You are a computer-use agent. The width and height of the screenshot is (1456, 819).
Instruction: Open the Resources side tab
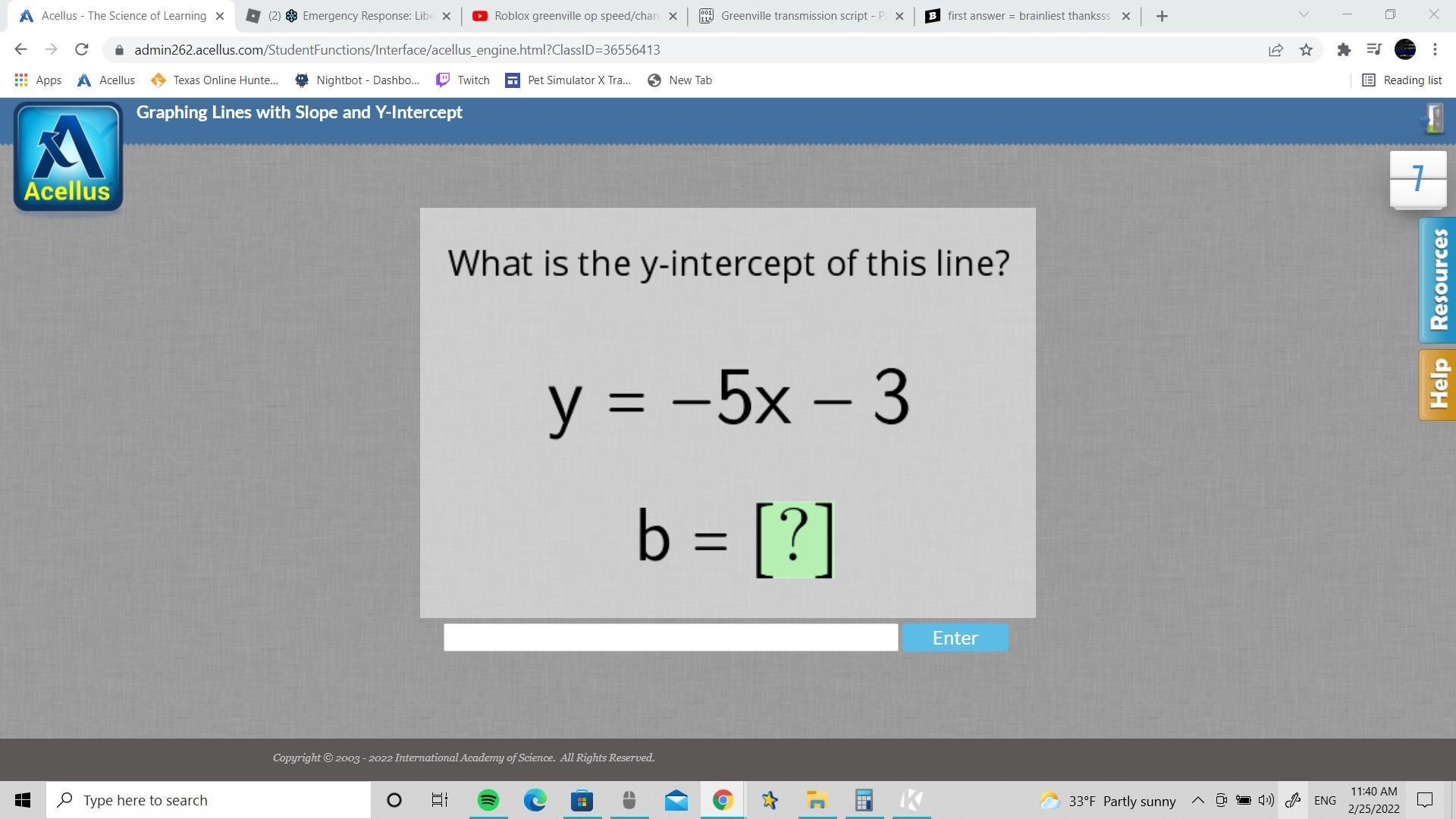(1438, 280)
